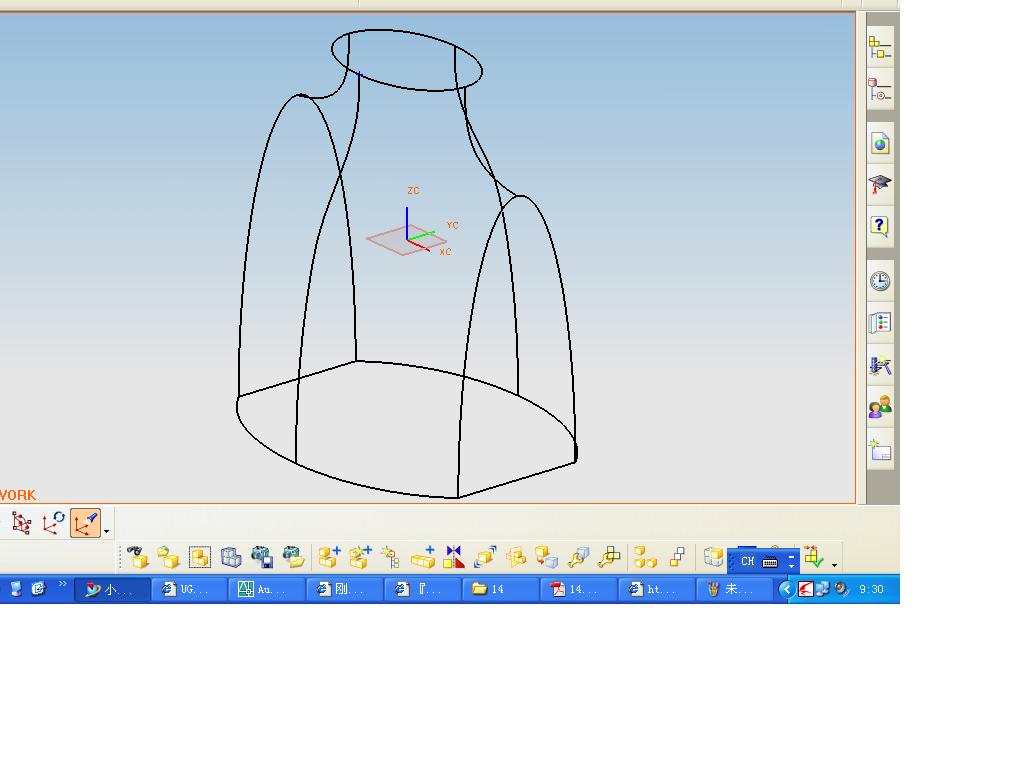The width and height of the screenshot is (1024, 768).
Task: Click the volume speaker tray icon
Action: pyautogui.click(x=840, y=589)
